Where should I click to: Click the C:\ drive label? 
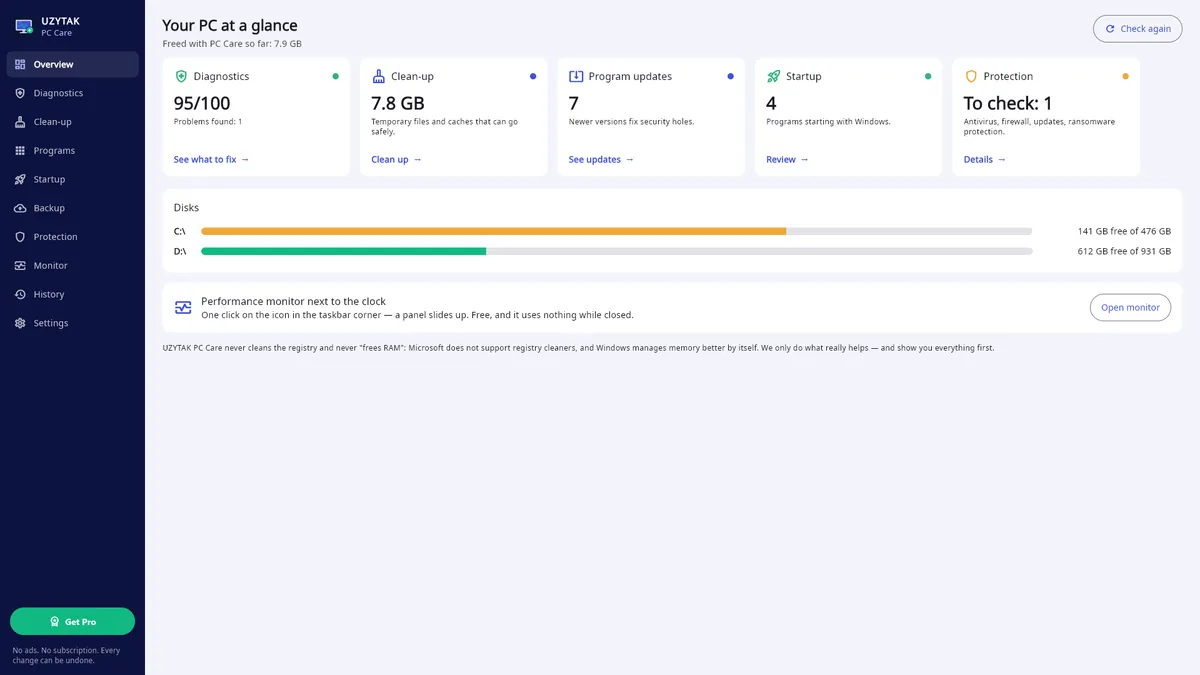coord(180,231)
